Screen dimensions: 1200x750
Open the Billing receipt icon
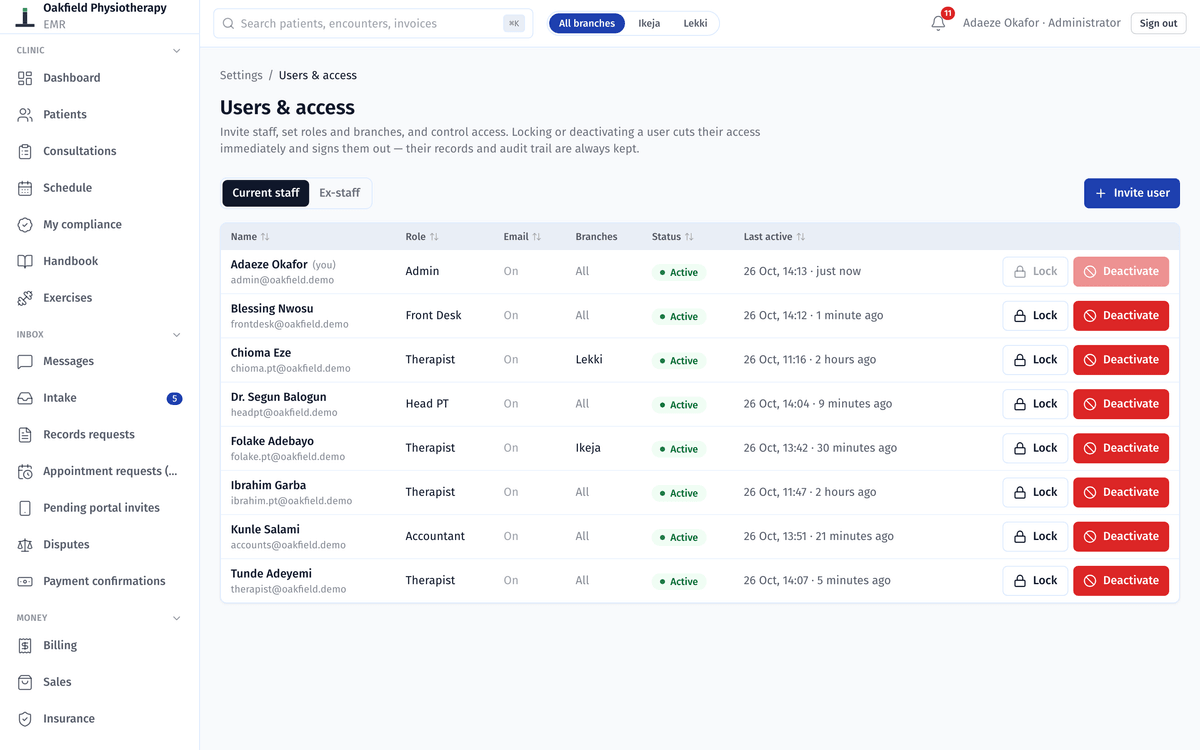[25, 646]
